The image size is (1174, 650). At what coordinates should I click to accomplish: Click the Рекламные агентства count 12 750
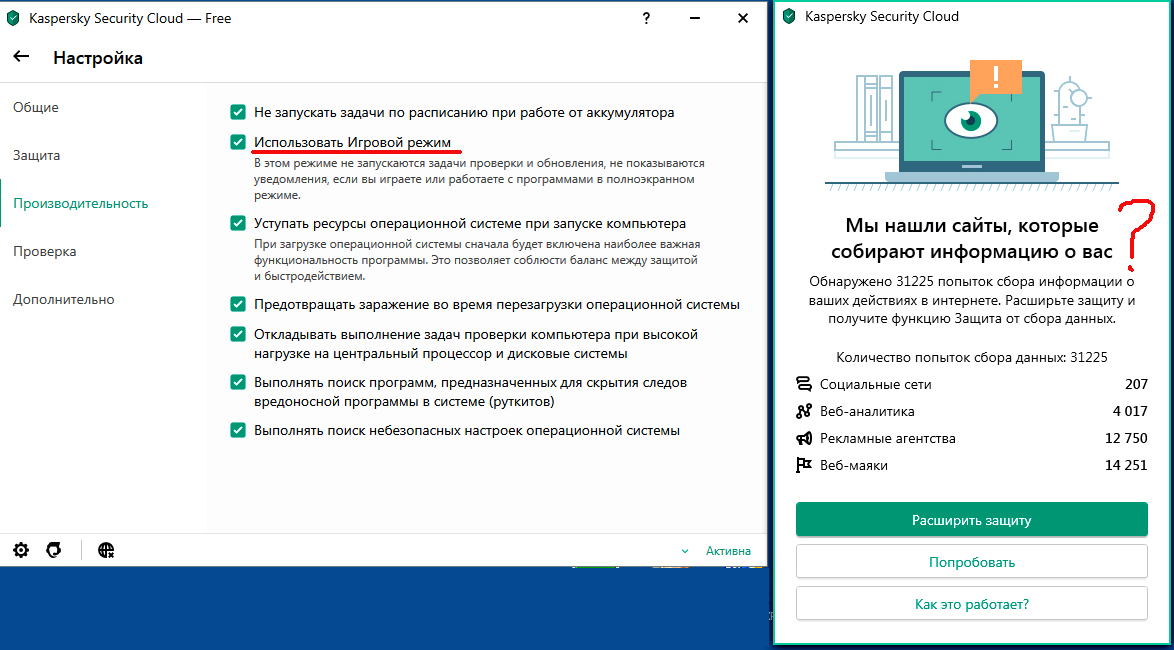[x=1126, y=438]
